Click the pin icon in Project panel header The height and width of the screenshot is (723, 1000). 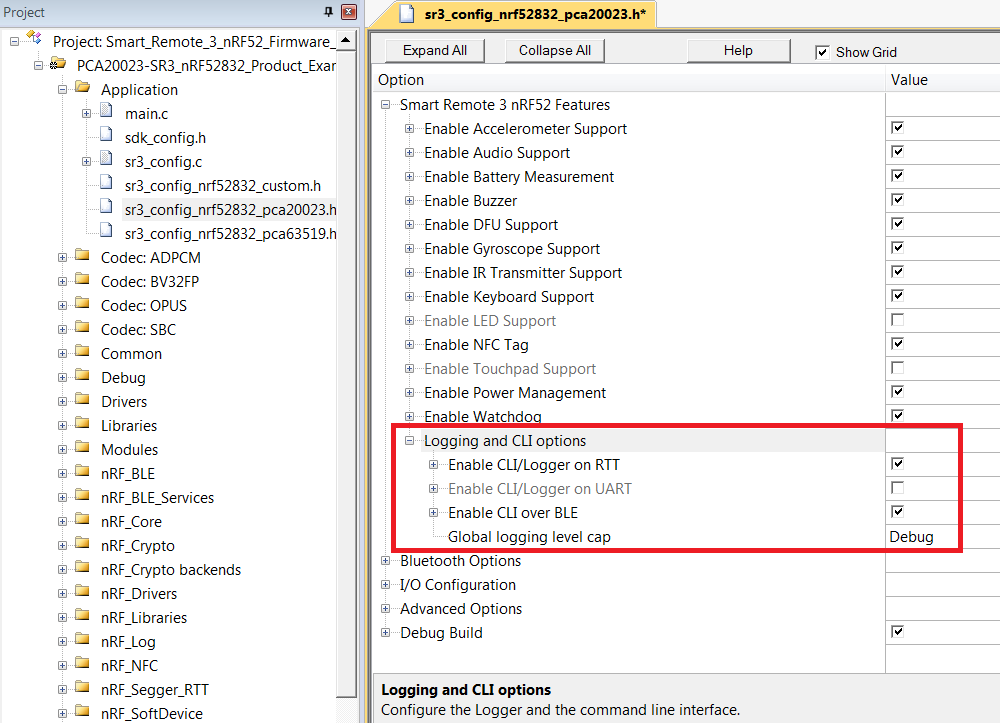click(x=328, y=11)
